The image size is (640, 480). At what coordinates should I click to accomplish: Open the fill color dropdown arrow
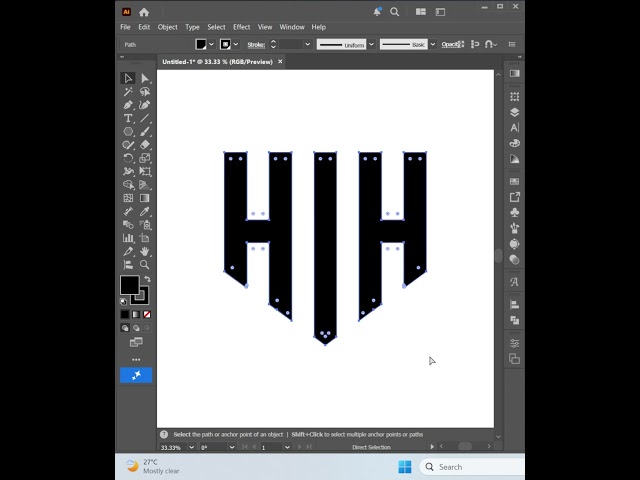pos(211,44)
